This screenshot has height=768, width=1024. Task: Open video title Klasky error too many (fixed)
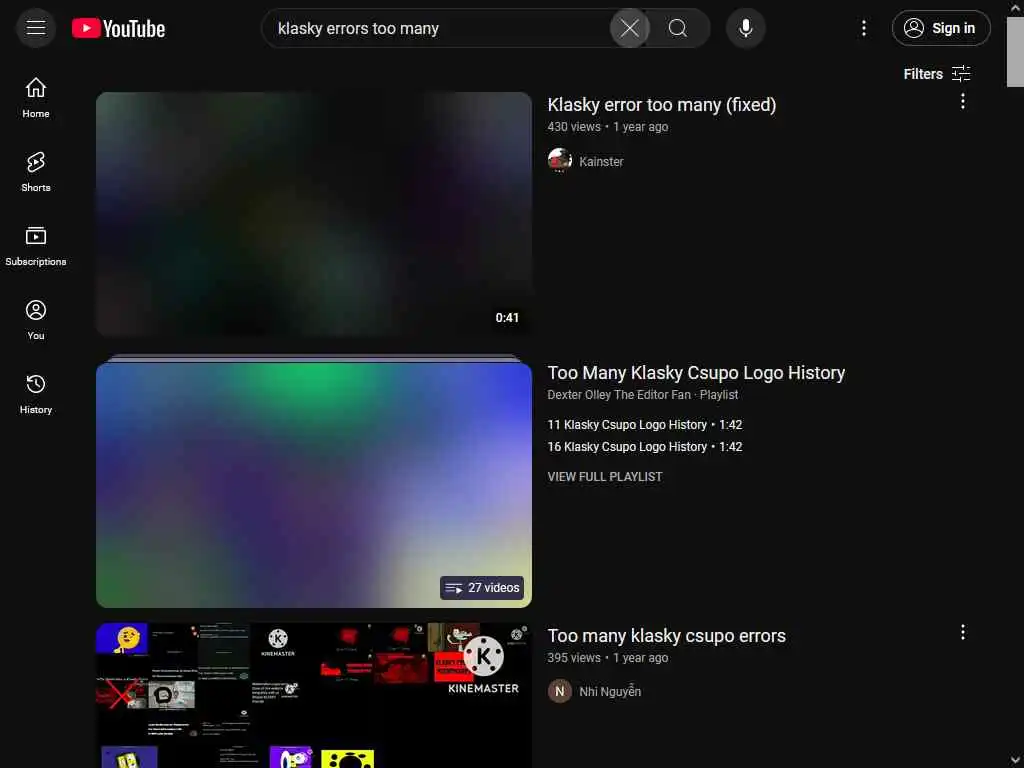click(662, 104)
